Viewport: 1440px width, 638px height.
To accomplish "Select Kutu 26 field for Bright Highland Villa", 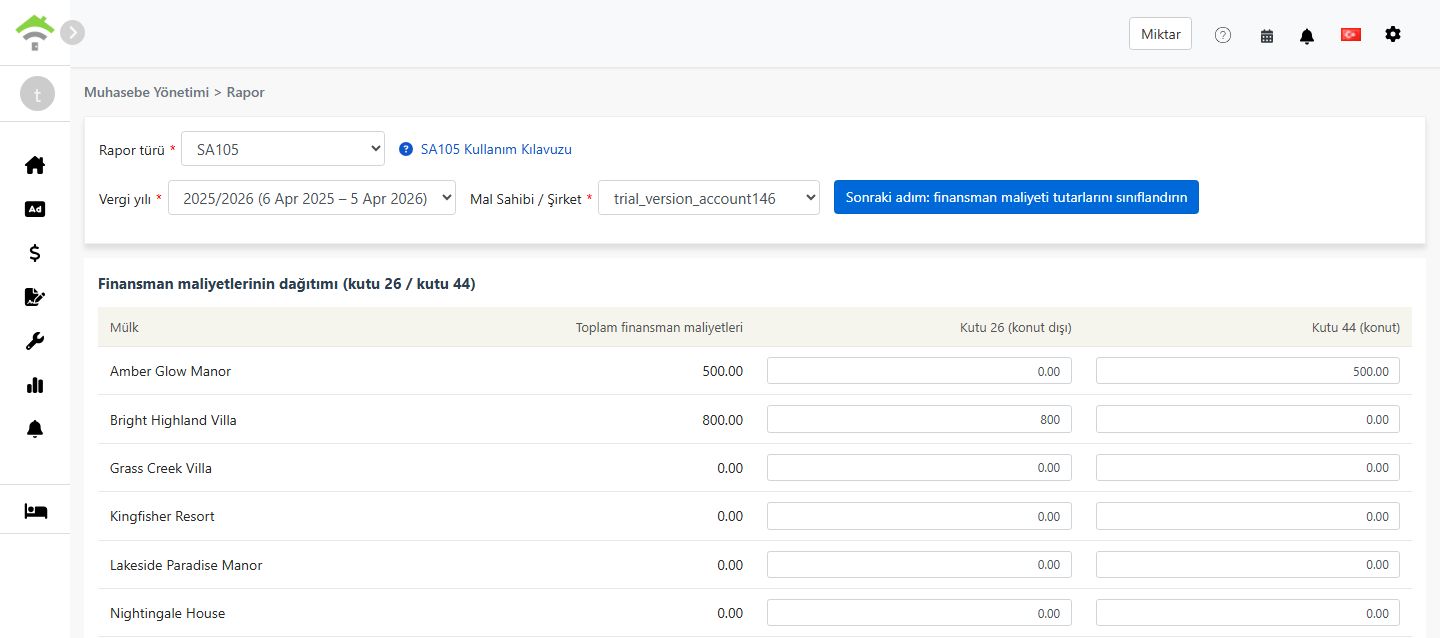I will (919, 419).
